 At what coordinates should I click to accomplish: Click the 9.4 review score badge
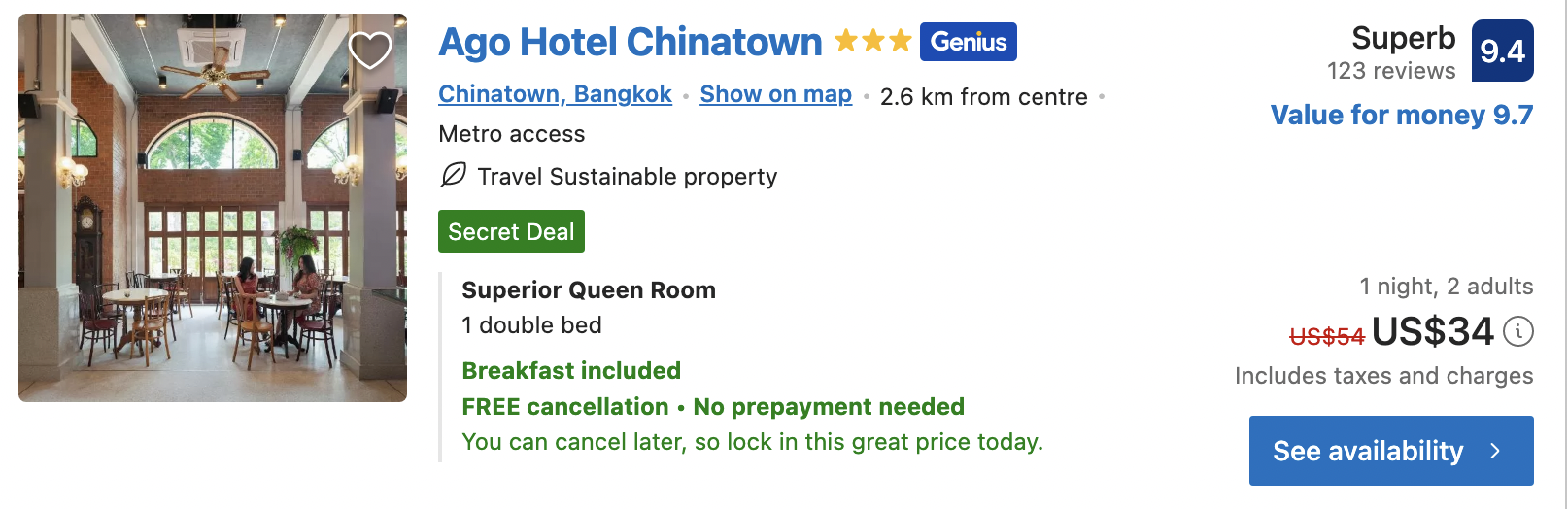1502,51
